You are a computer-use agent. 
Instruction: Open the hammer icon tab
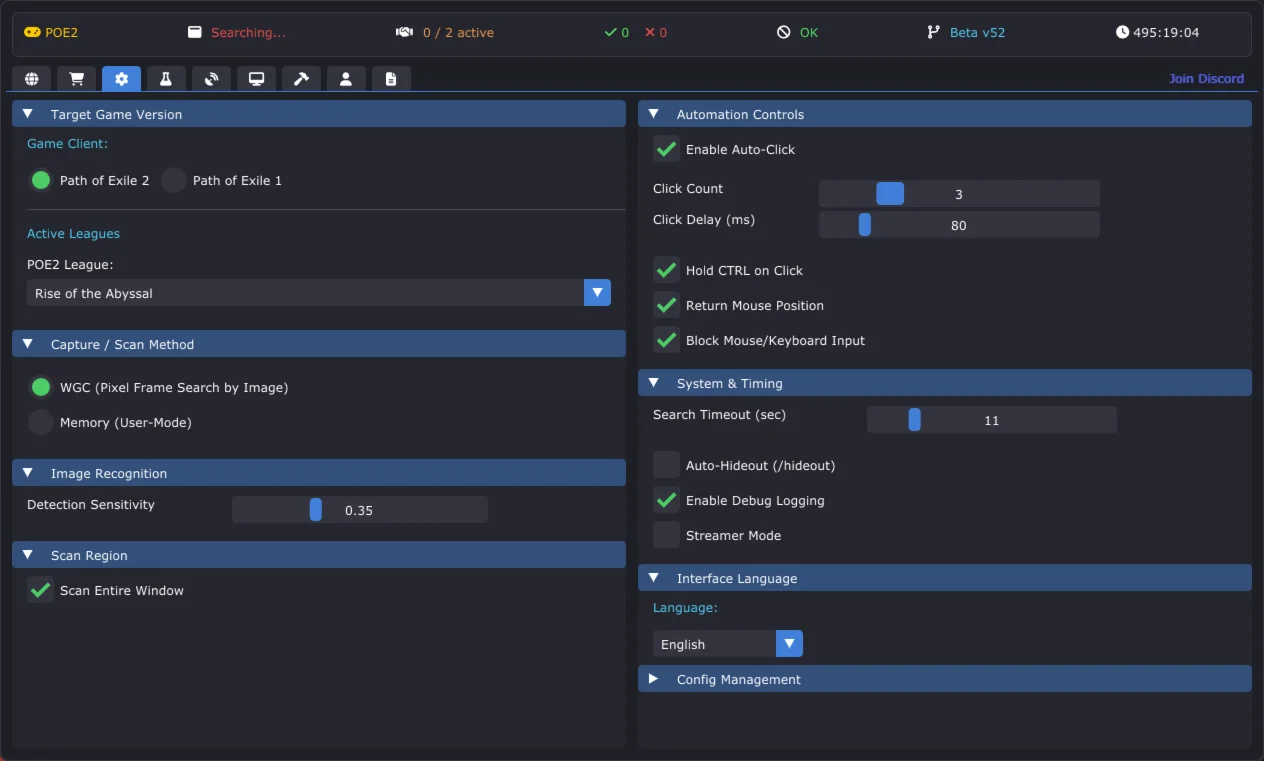coord(301,79)
